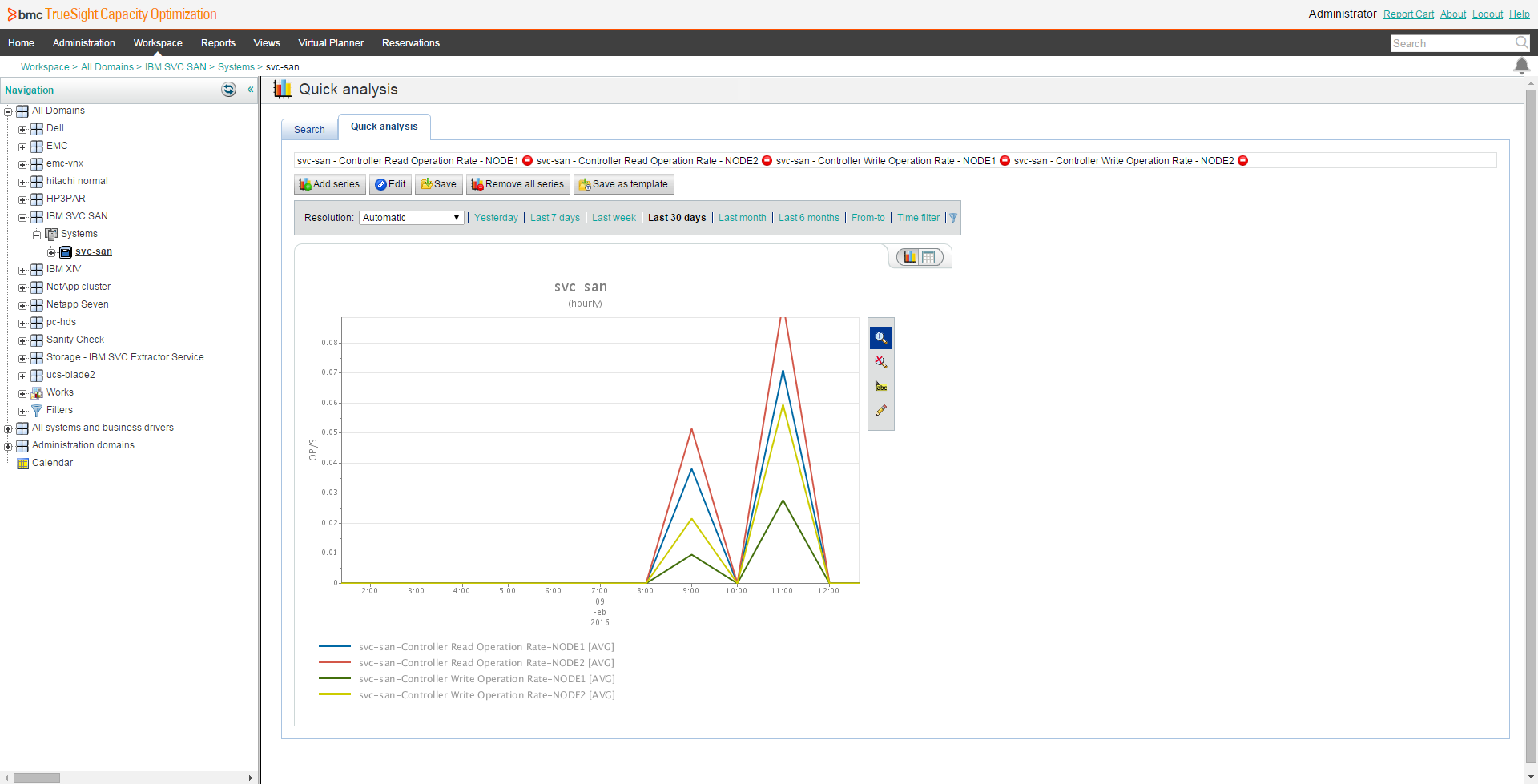Click the search magnifier icon in header

point(1521,42)
